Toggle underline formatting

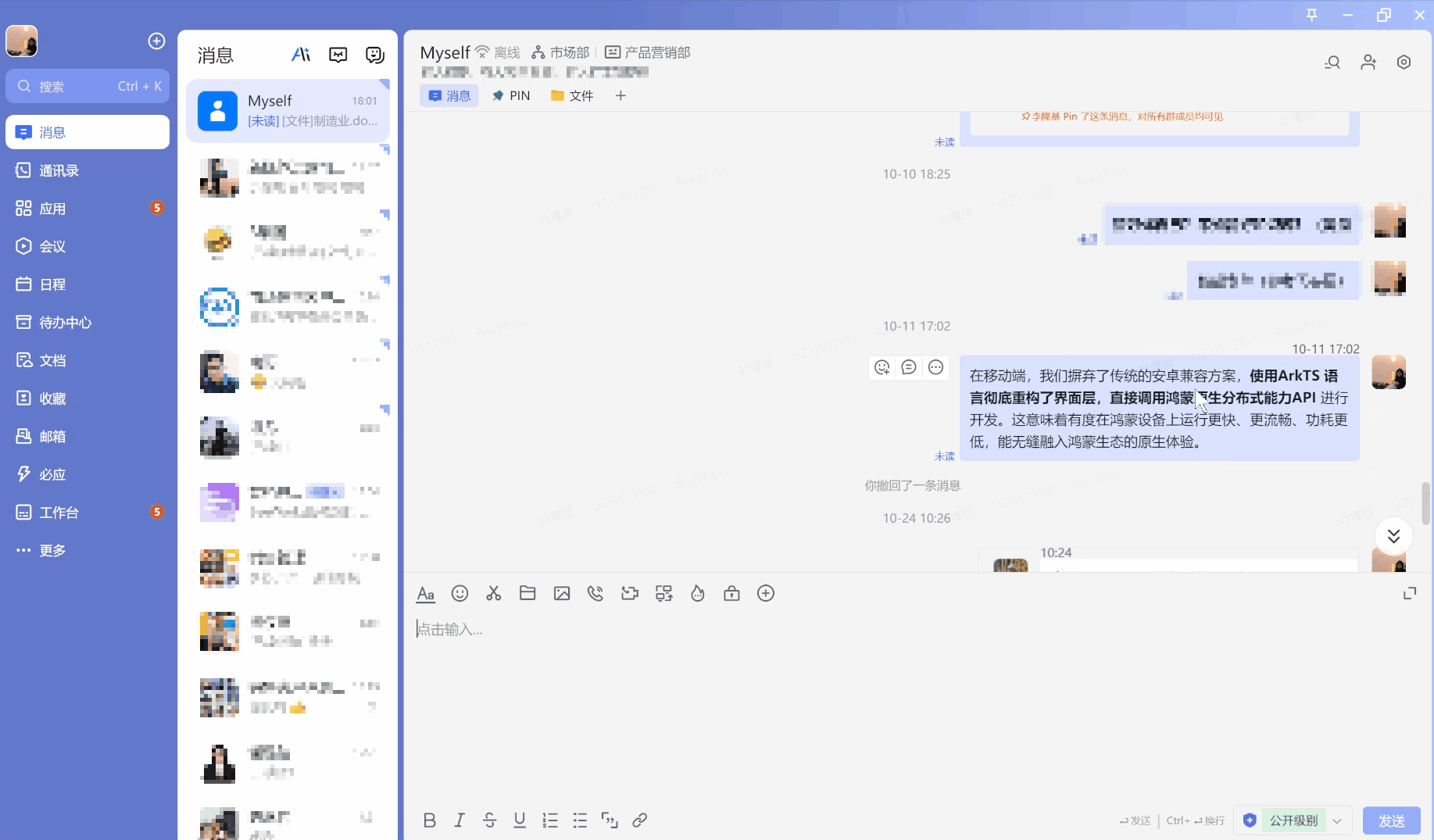point(520,820)
